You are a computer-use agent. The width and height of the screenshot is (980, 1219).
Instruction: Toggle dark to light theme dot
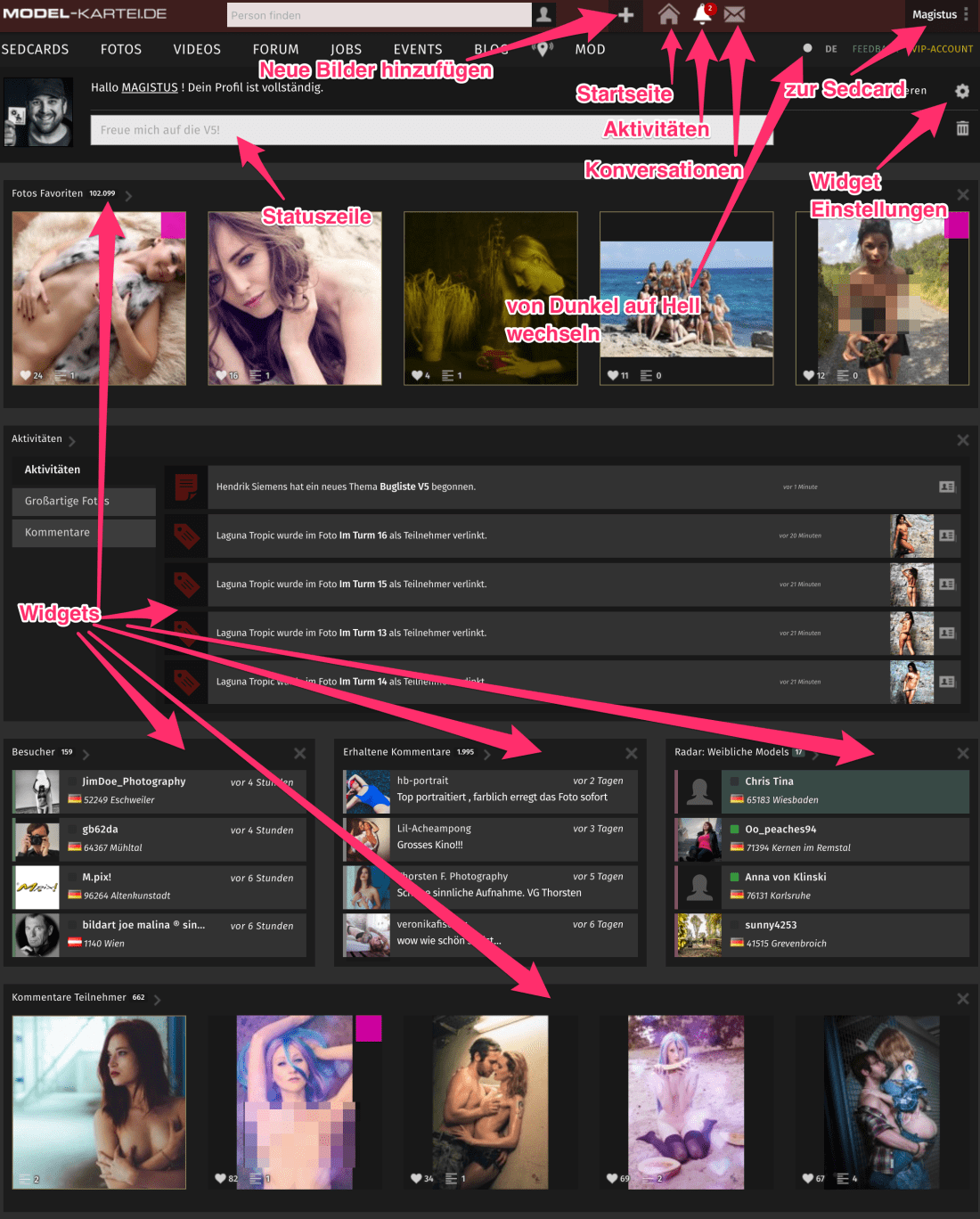click(x=807, y=48)
